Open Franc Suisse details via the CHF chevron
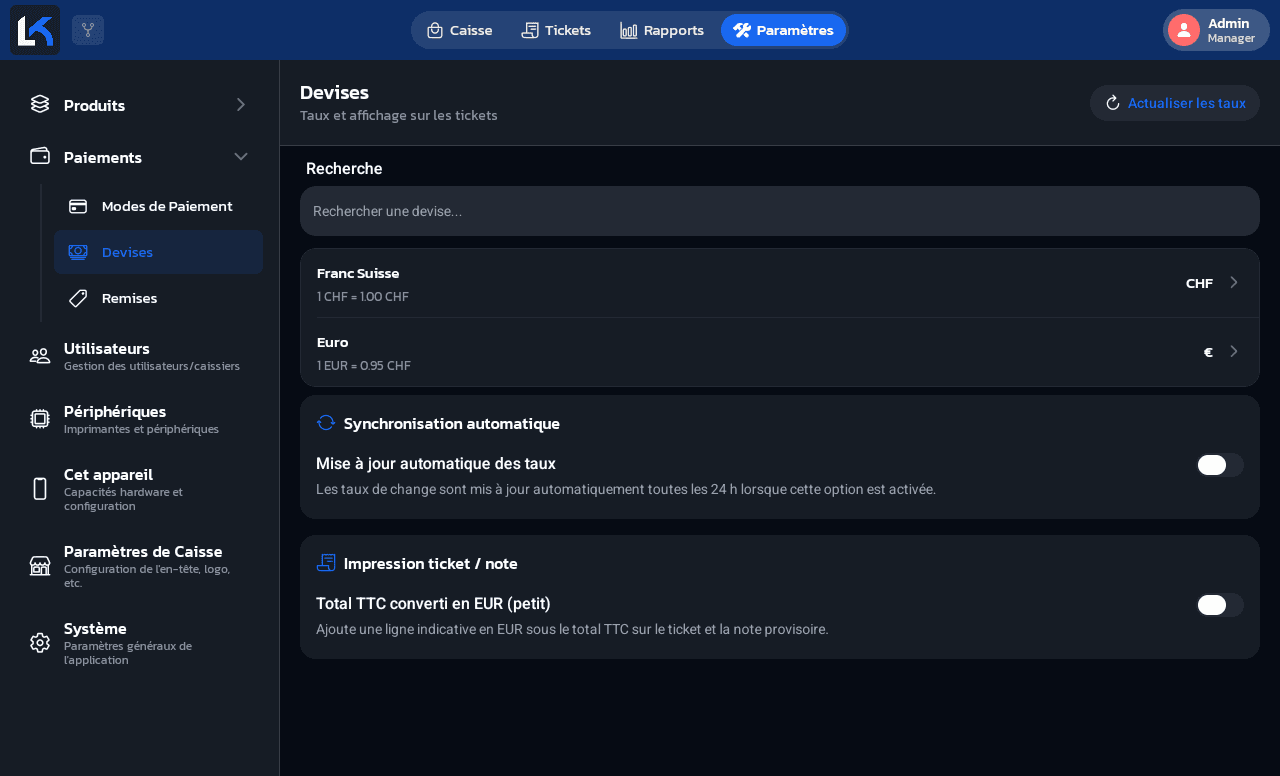This screenshot has width=1280, height=776. tap(1234, 282)
